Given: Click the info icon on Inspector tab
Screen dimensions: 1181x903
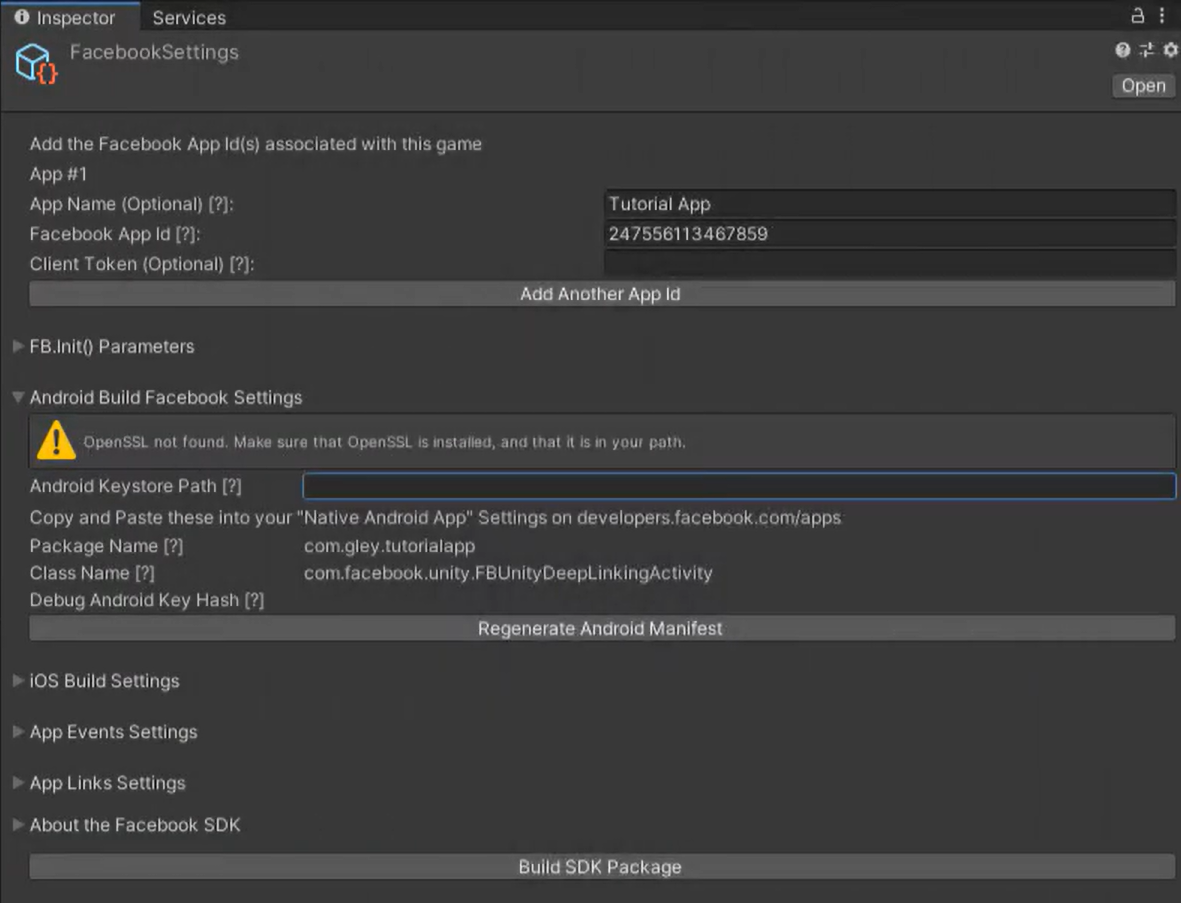Looking at the screenshot, I should (22, 17).
